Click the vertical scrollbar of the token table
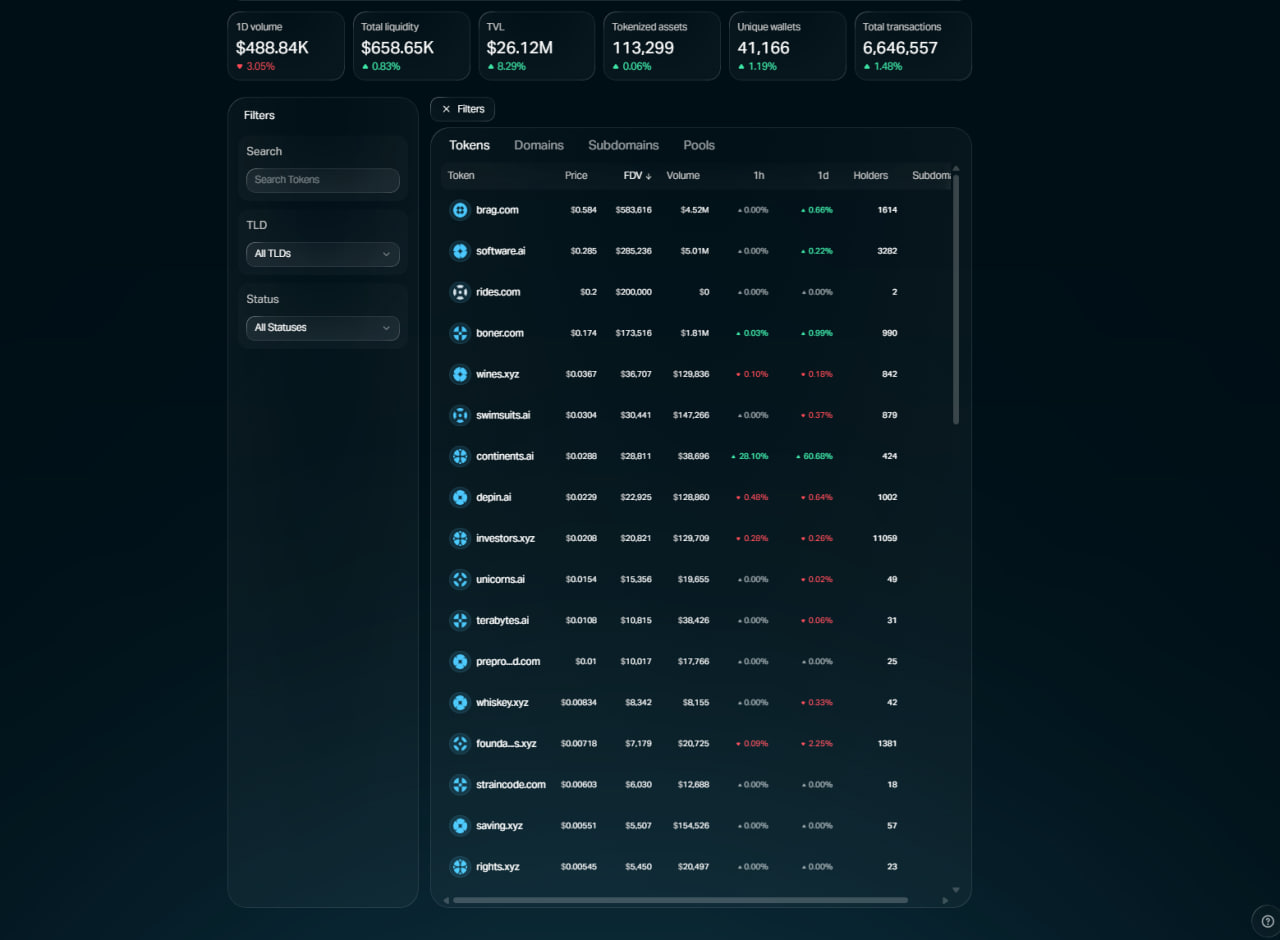1280x940 pixels. pyautogui.click(x=956, y=300)
